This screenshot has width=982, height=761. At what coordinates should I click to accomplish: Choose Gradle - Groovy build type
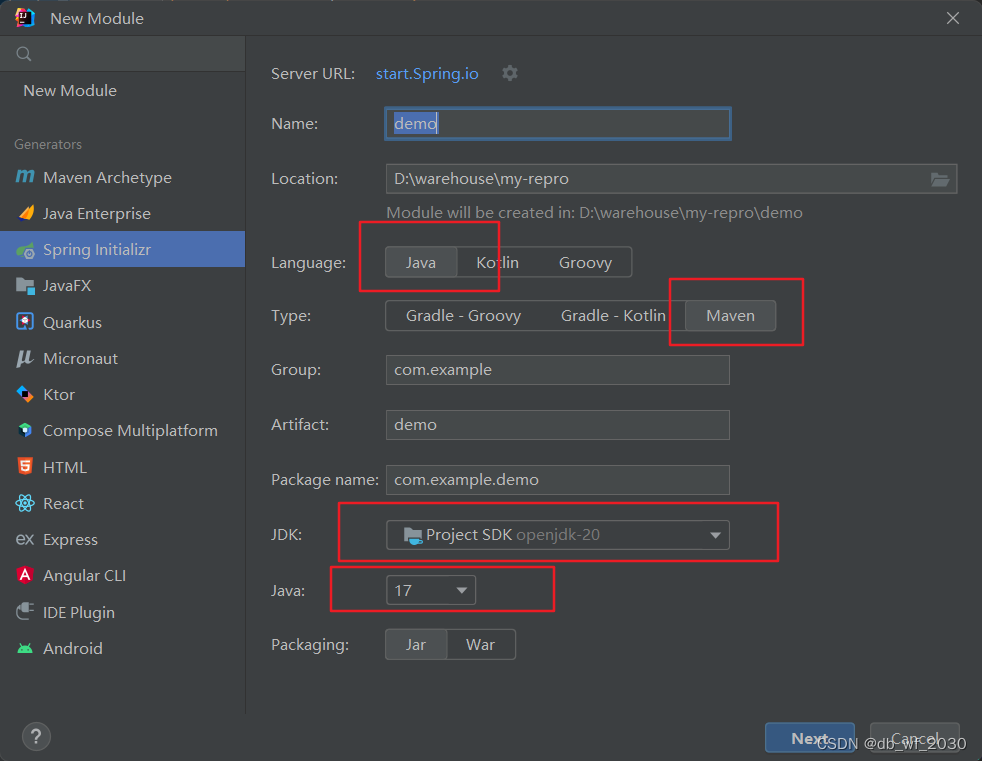(463, 316)
